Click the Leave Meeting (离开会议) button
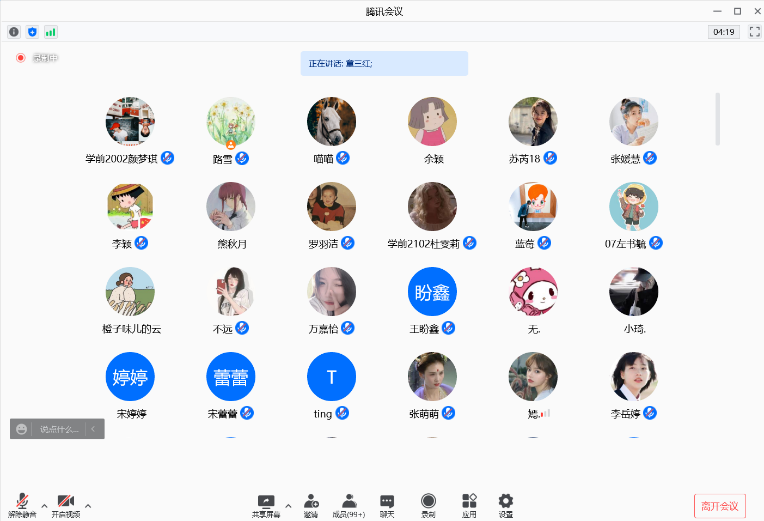Image resolution: width=764 pixels, height=521 pixels. [x=720, y=506]
